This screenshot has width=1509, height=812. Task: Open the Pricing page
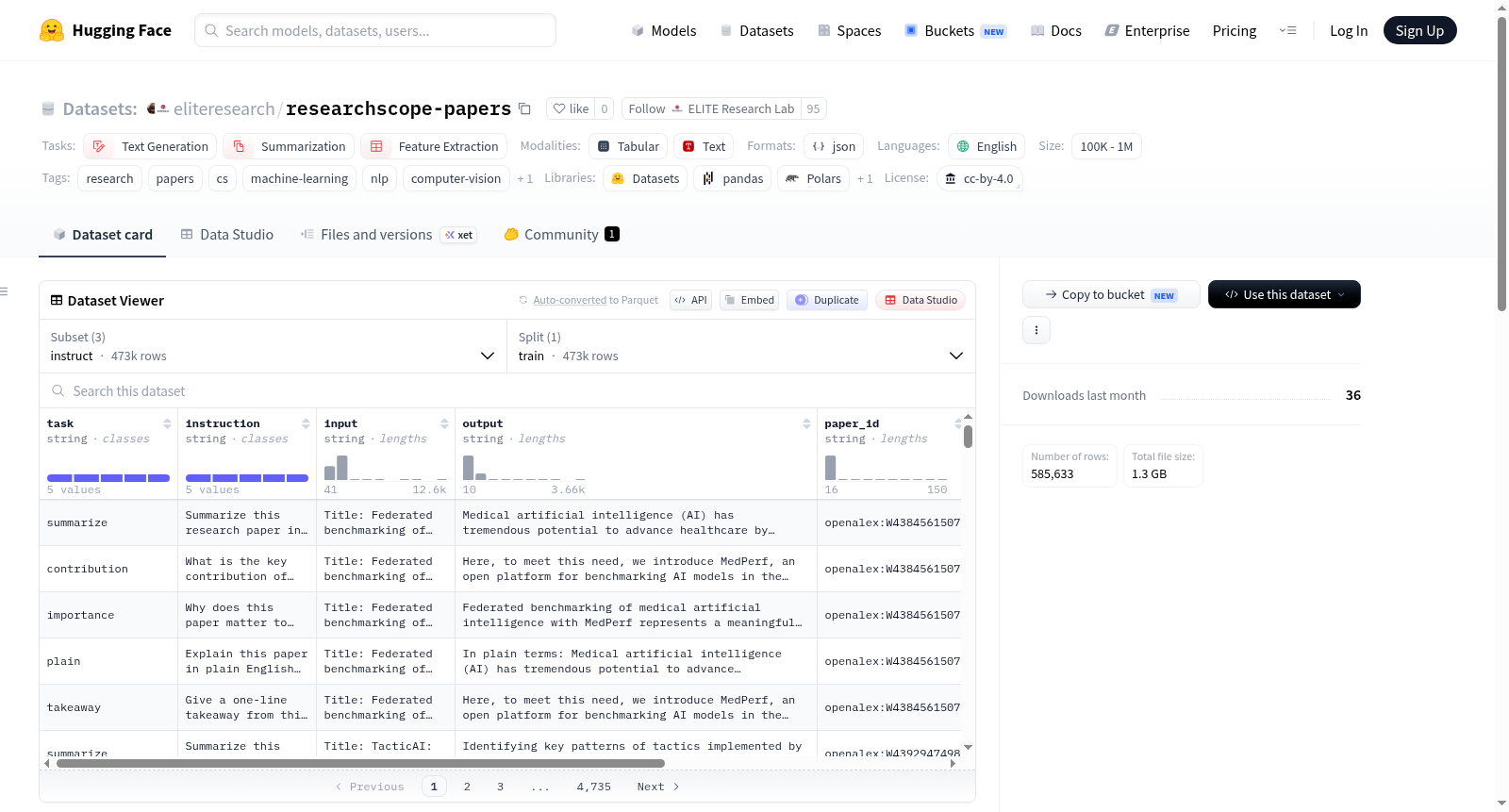pyautogui.click(x=1235, y=30)
